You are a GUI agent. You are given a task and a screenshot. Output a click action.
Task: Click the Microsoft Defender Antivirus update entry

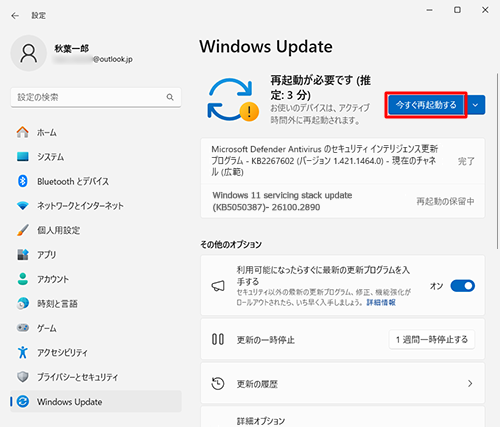pos(343,161)
